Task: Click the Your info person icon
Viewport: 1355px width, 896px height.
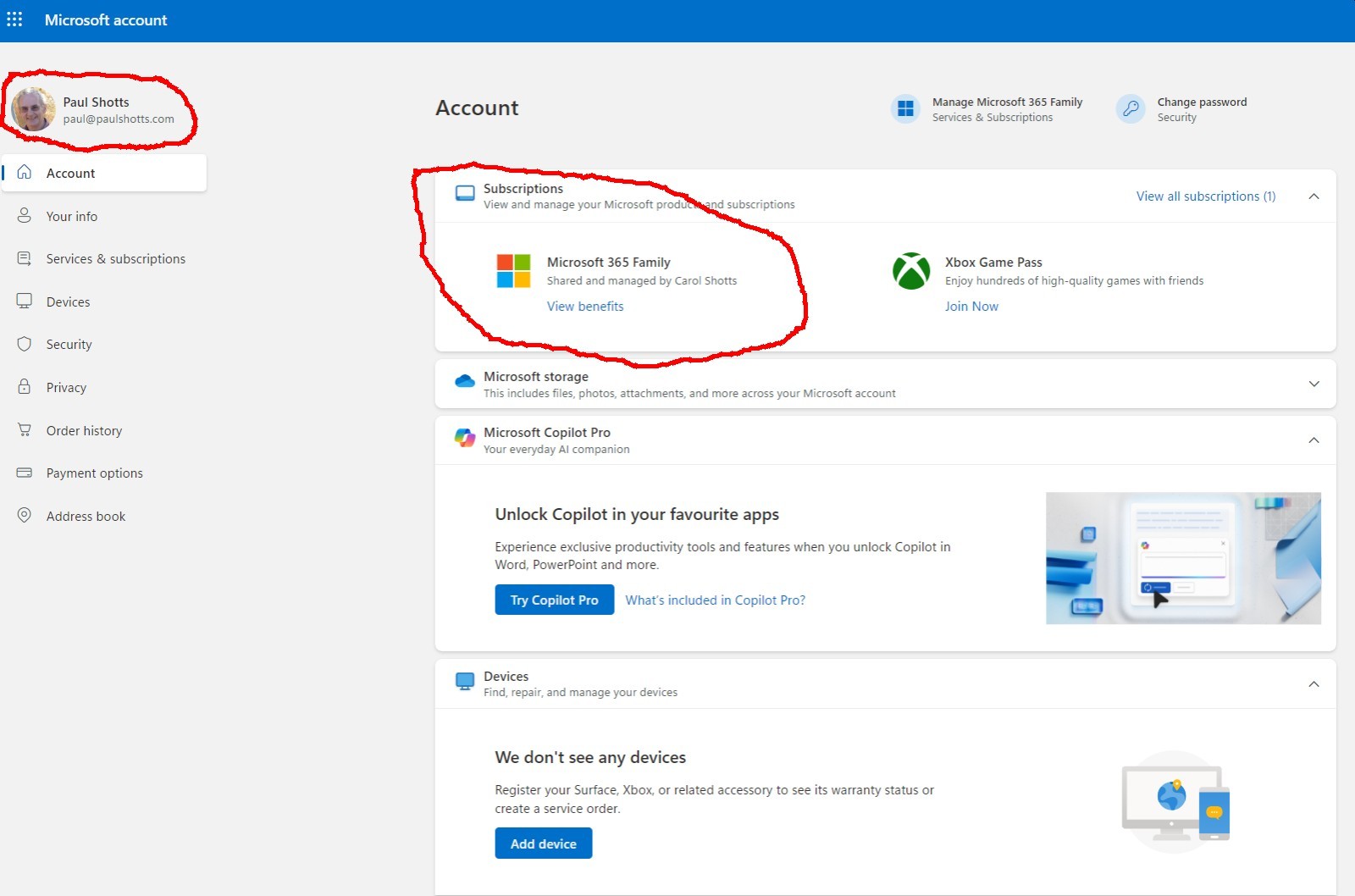Action: 25,216
